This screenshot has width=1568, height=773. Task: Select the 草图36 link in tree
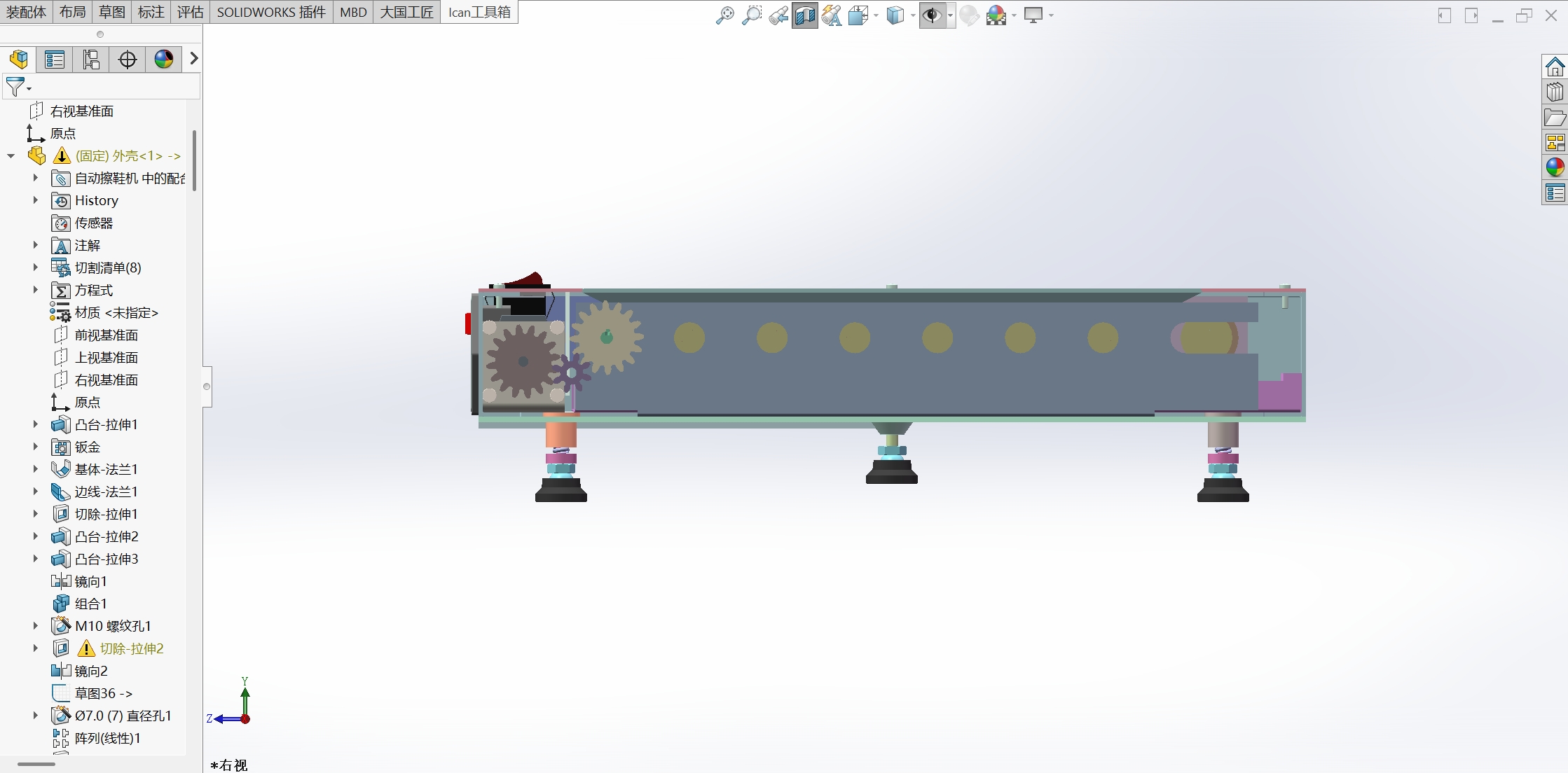102,693
